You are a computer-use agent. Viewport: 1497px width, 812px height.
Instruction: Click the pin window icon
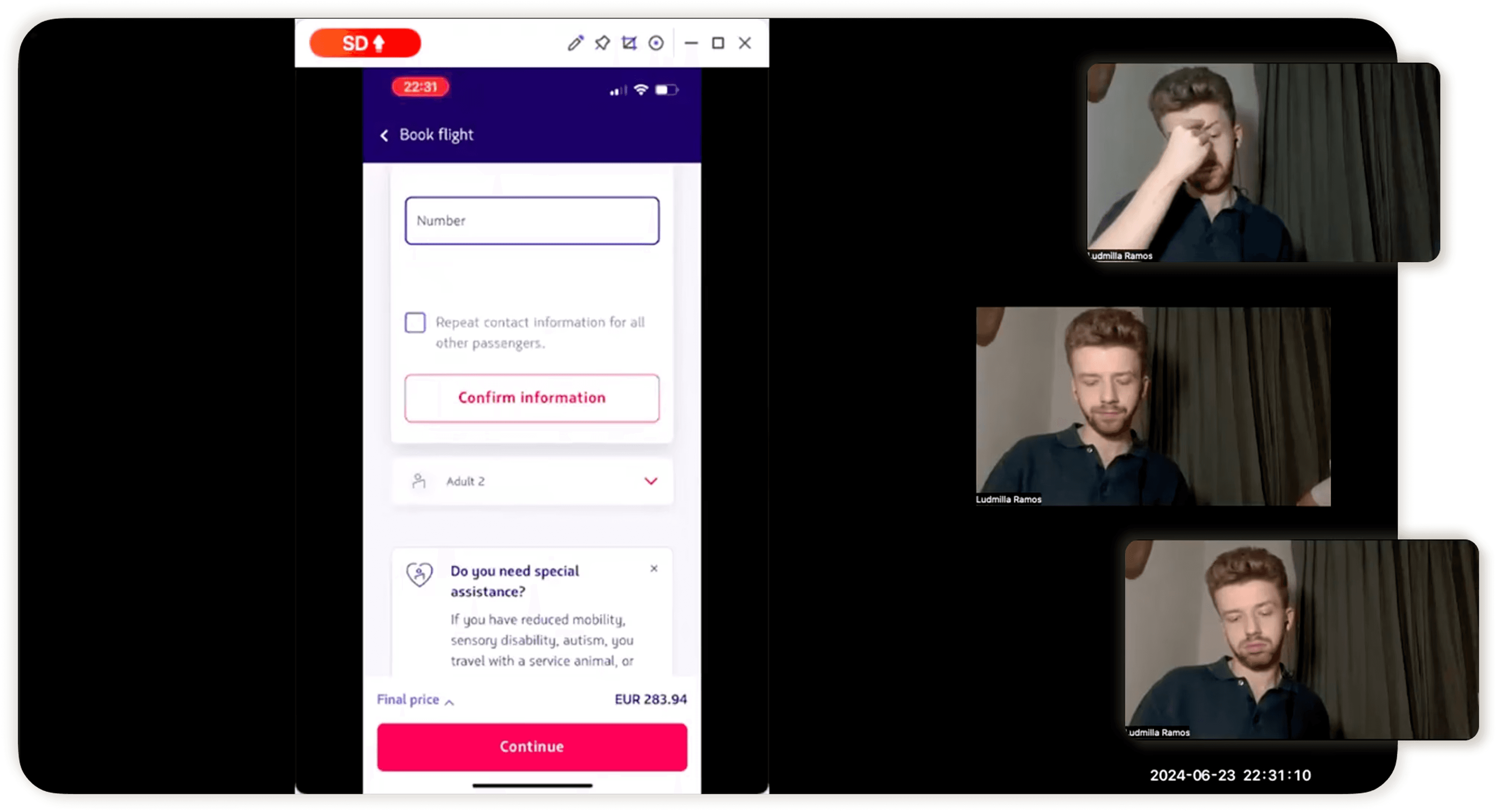click(x=602, y=43)
